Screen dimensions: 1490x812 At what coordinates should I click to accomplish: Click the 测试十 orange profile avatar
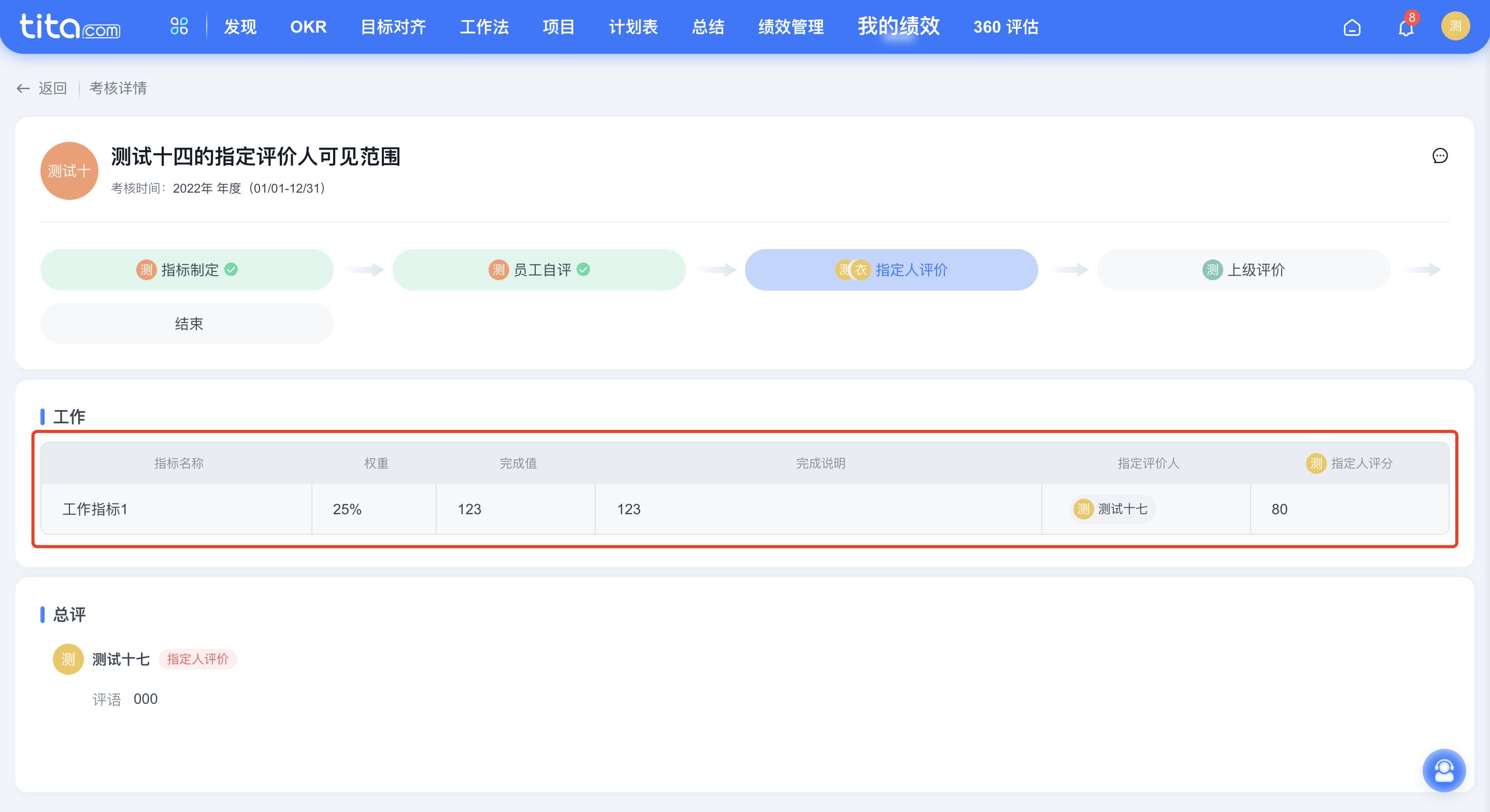coord(69,171)
